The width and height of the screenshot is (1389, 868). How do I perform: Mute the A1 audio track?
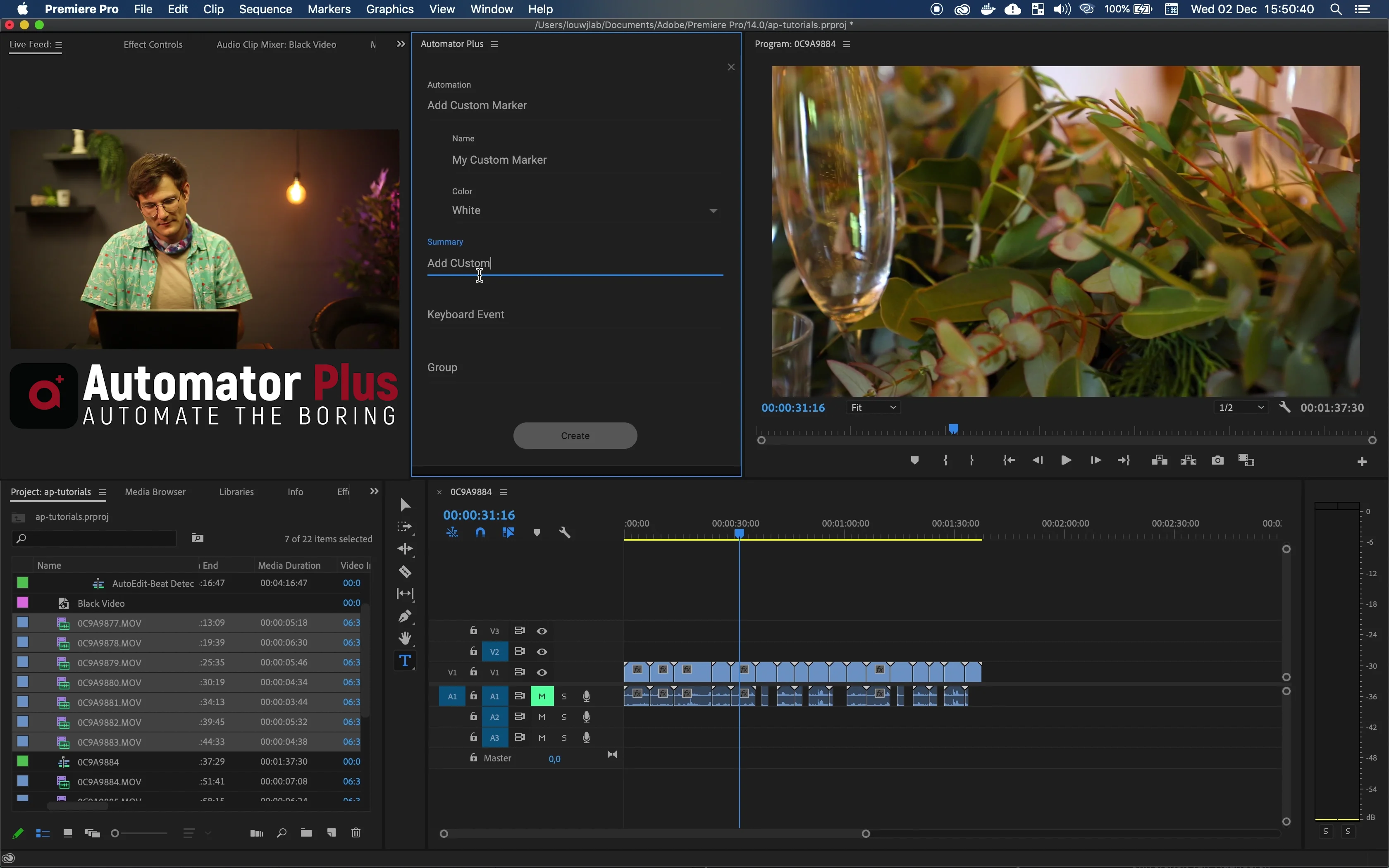(x=541, y=696)
